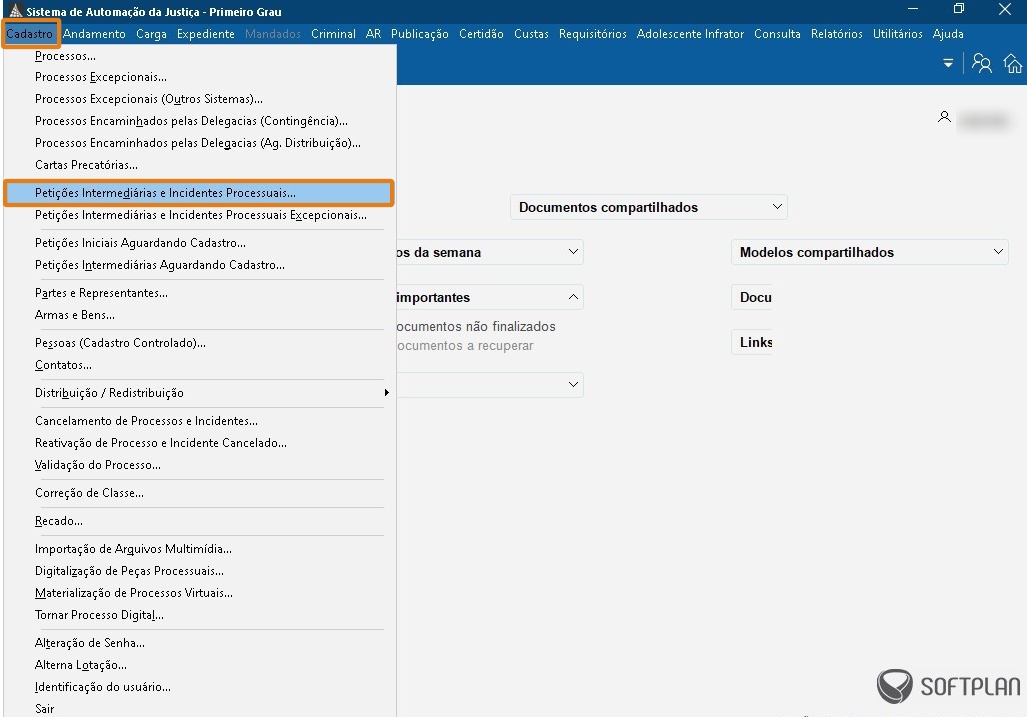Expand Modelos compartilhados panel

click(998, 252)
